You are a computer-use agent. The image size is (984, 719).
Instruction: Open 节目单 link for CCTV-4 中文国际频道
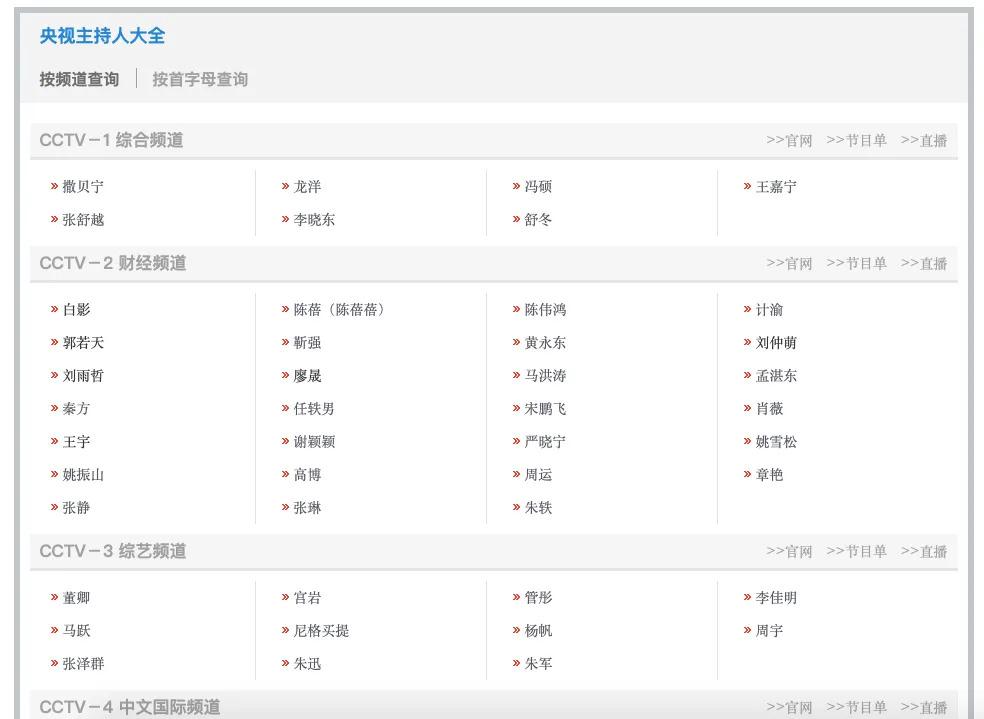click(x=856, y=708)
